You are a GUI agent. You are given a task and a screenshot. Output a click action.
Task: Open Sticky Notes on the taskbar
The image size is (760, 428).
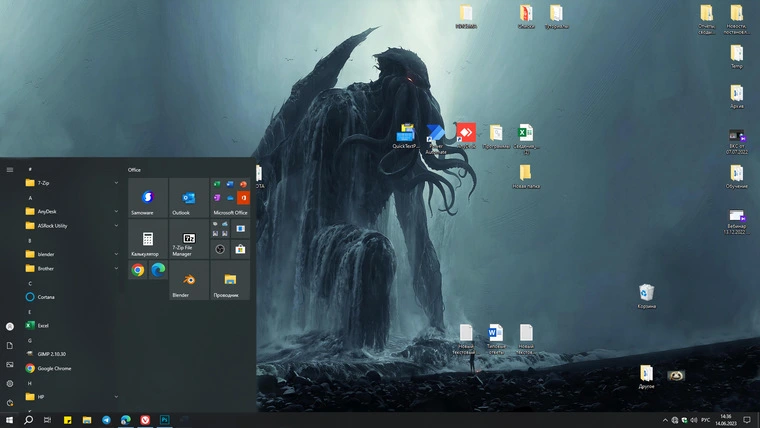[x=67, y=420]
